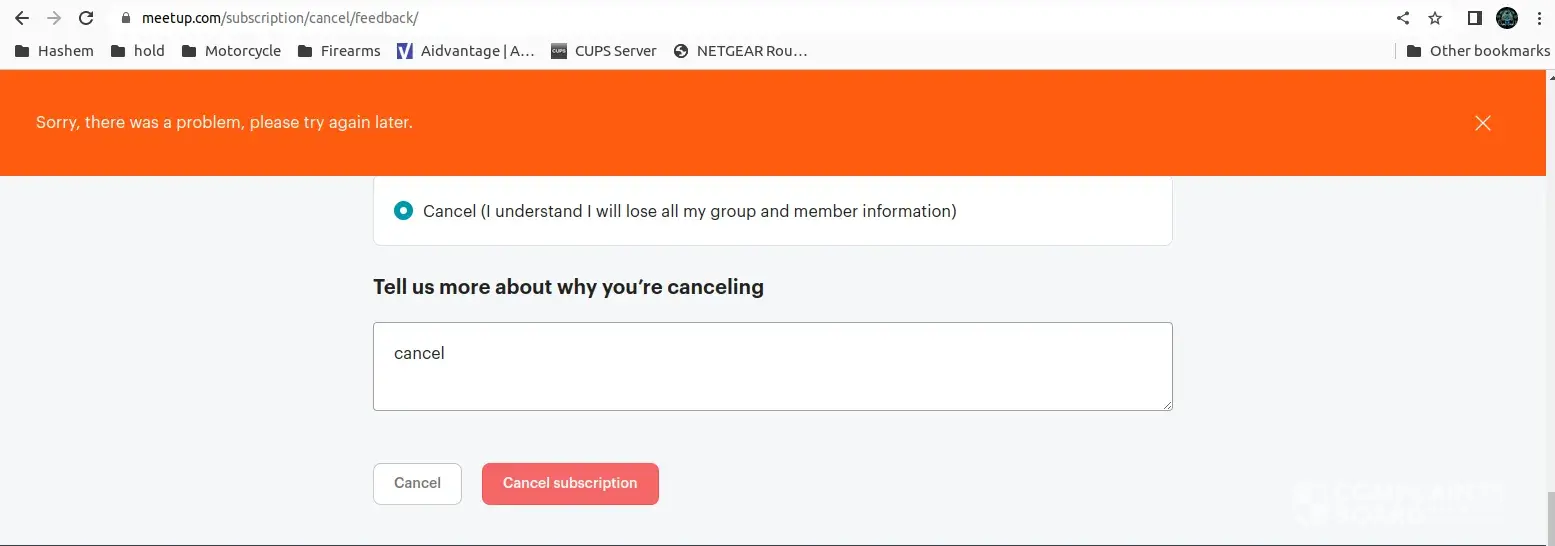1555x546 pixels.
Task: Click the white Cancel button
Action: (417, 483)
